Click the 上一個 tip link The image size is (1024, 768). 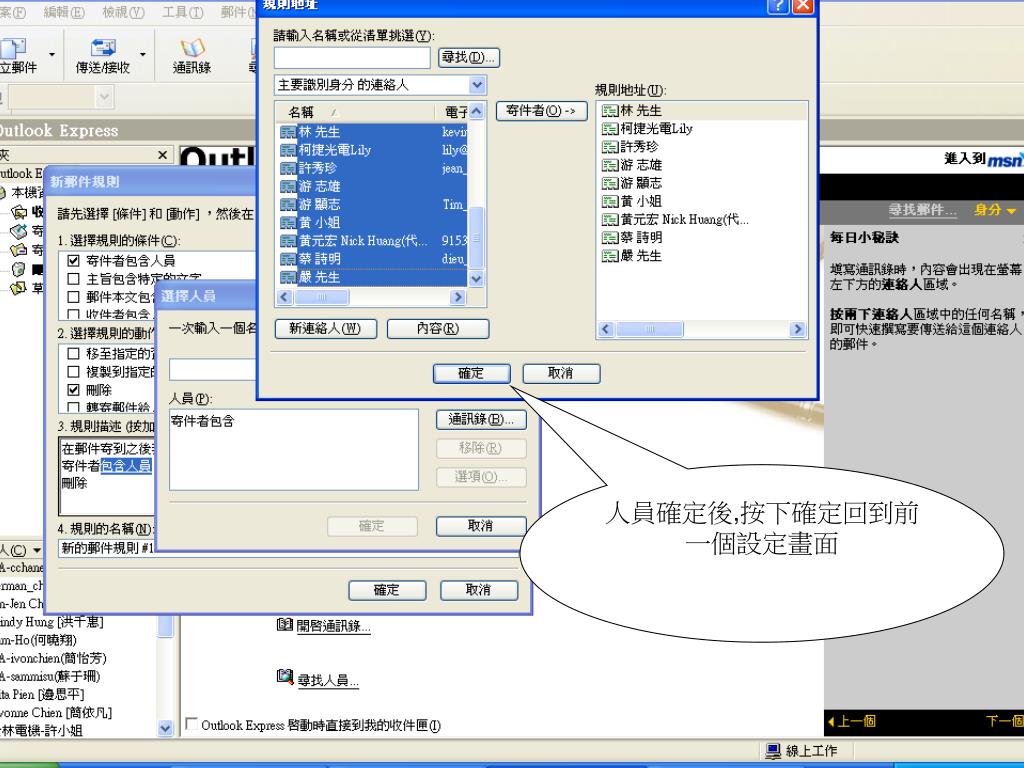851,722
